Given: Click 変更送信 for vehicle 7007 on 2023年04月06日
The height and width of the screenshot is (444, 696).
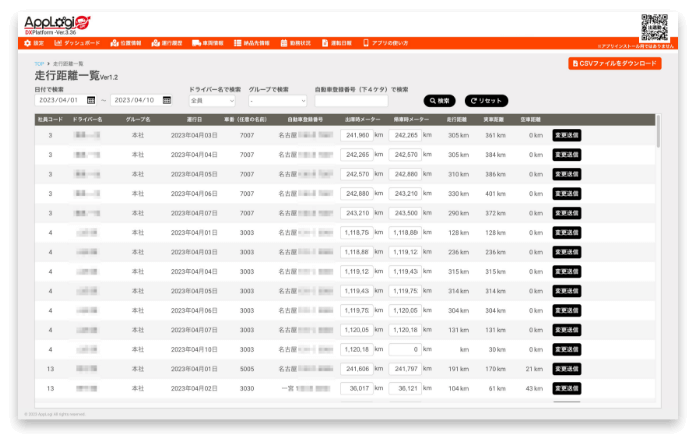Looking at the screenshot, I should pyautogui.click(x=566, y=194).
